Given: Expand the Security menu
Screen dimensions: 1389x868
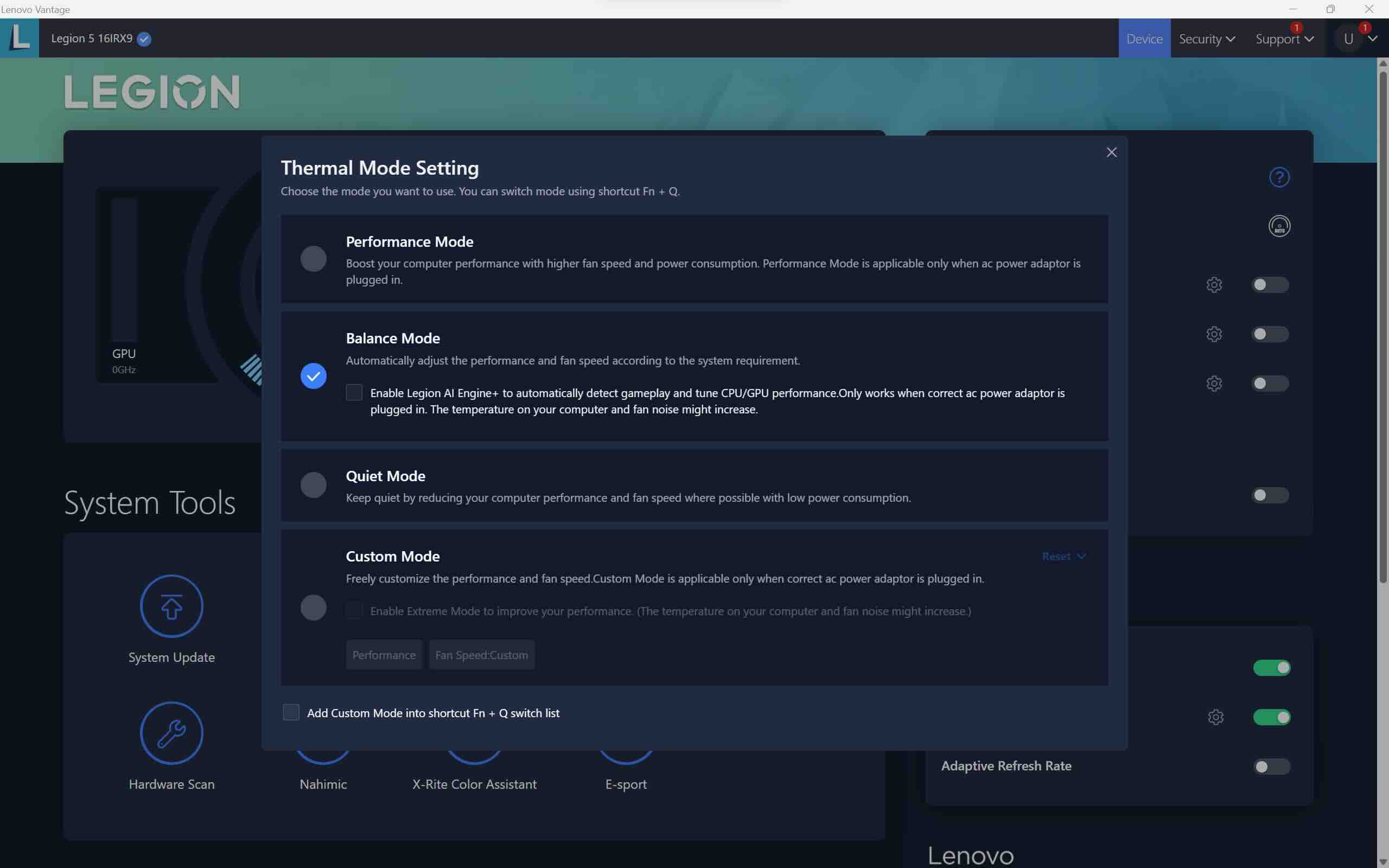Looking at the screenshot, I should tap(1207, 39).
